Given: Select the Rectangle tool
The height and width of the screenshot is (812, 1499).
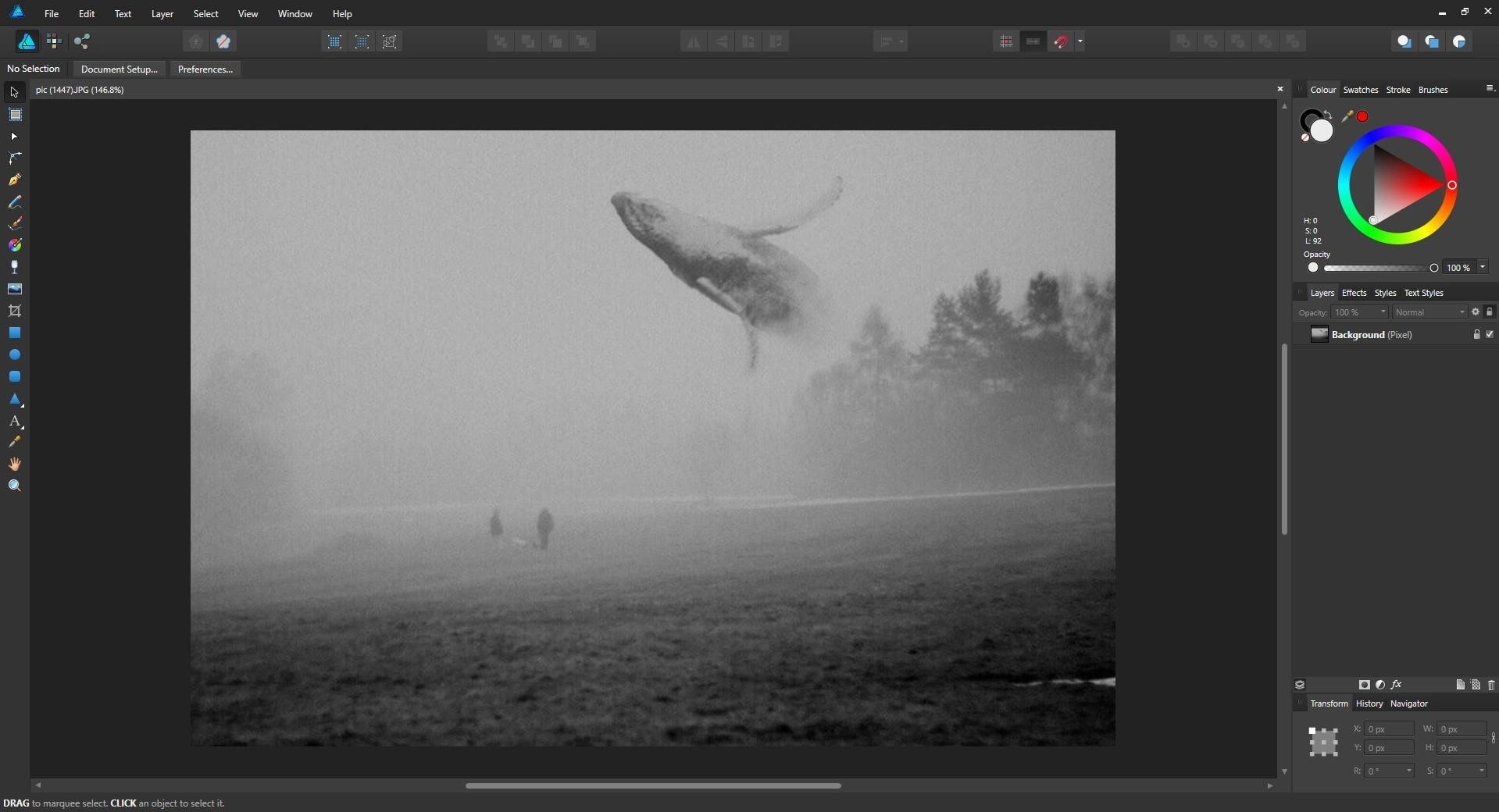Looking at the screenshot, I should point(14,333).
